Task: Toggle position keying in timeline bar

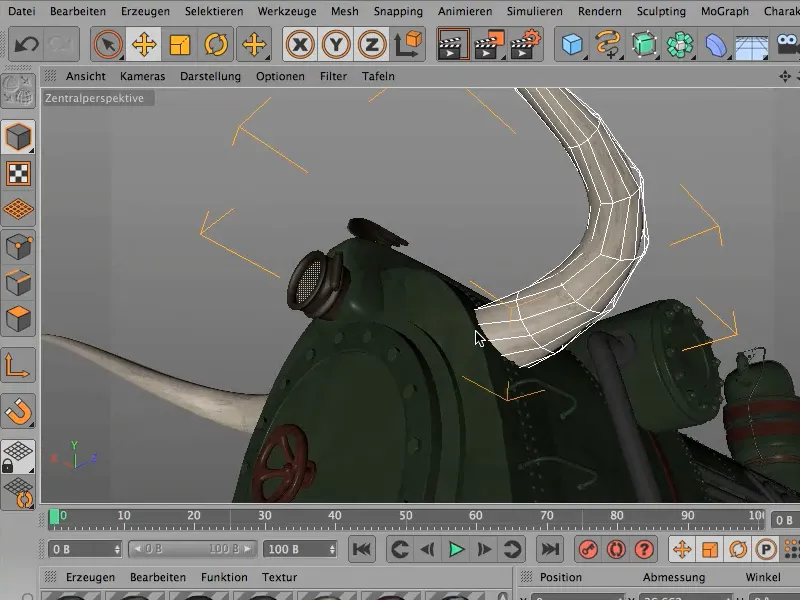Action: coord(682,549)
